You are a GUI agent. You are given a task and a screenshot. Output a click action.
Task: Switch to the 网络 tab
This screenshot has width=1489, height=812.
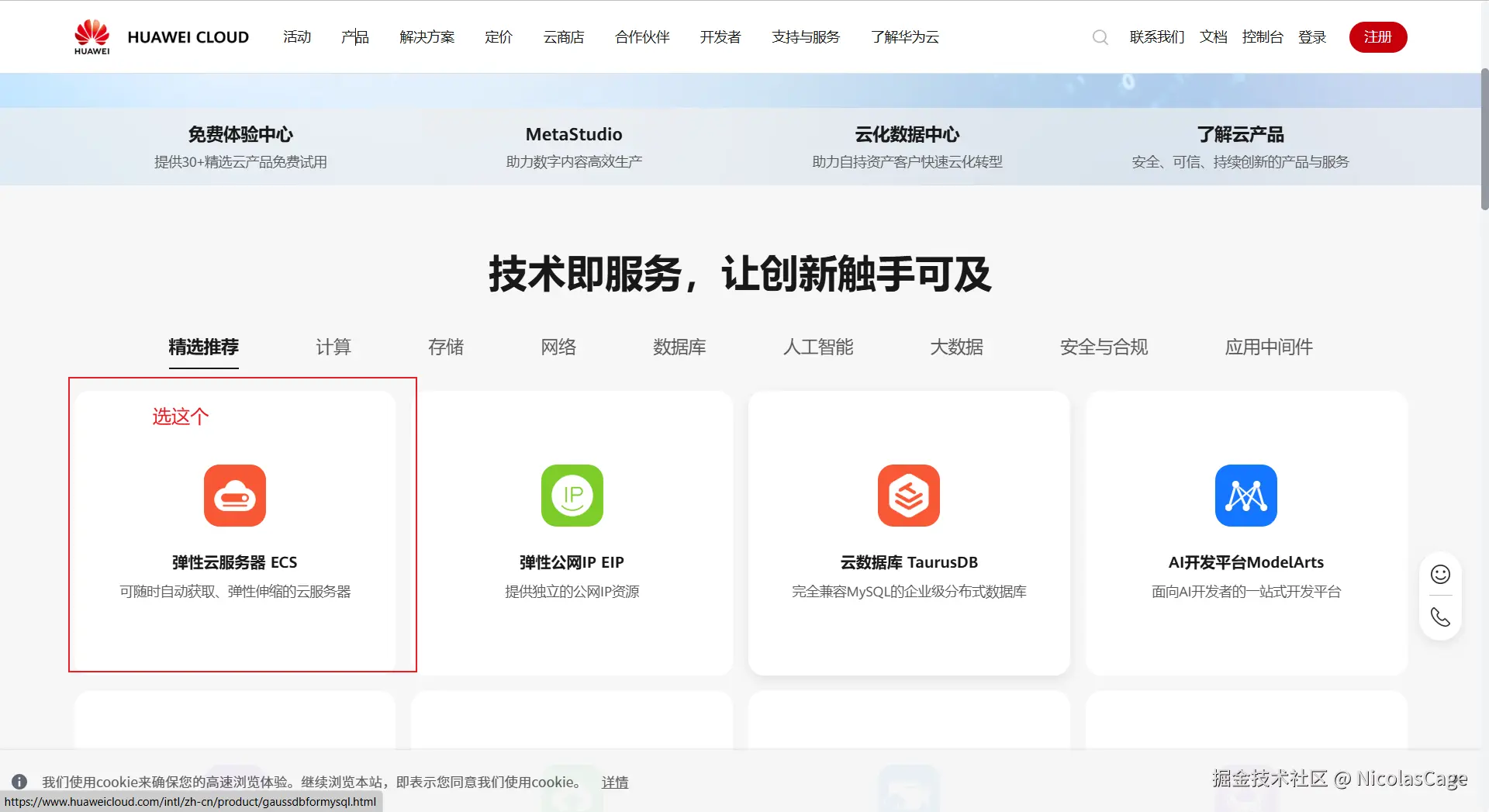click(558, 347)
